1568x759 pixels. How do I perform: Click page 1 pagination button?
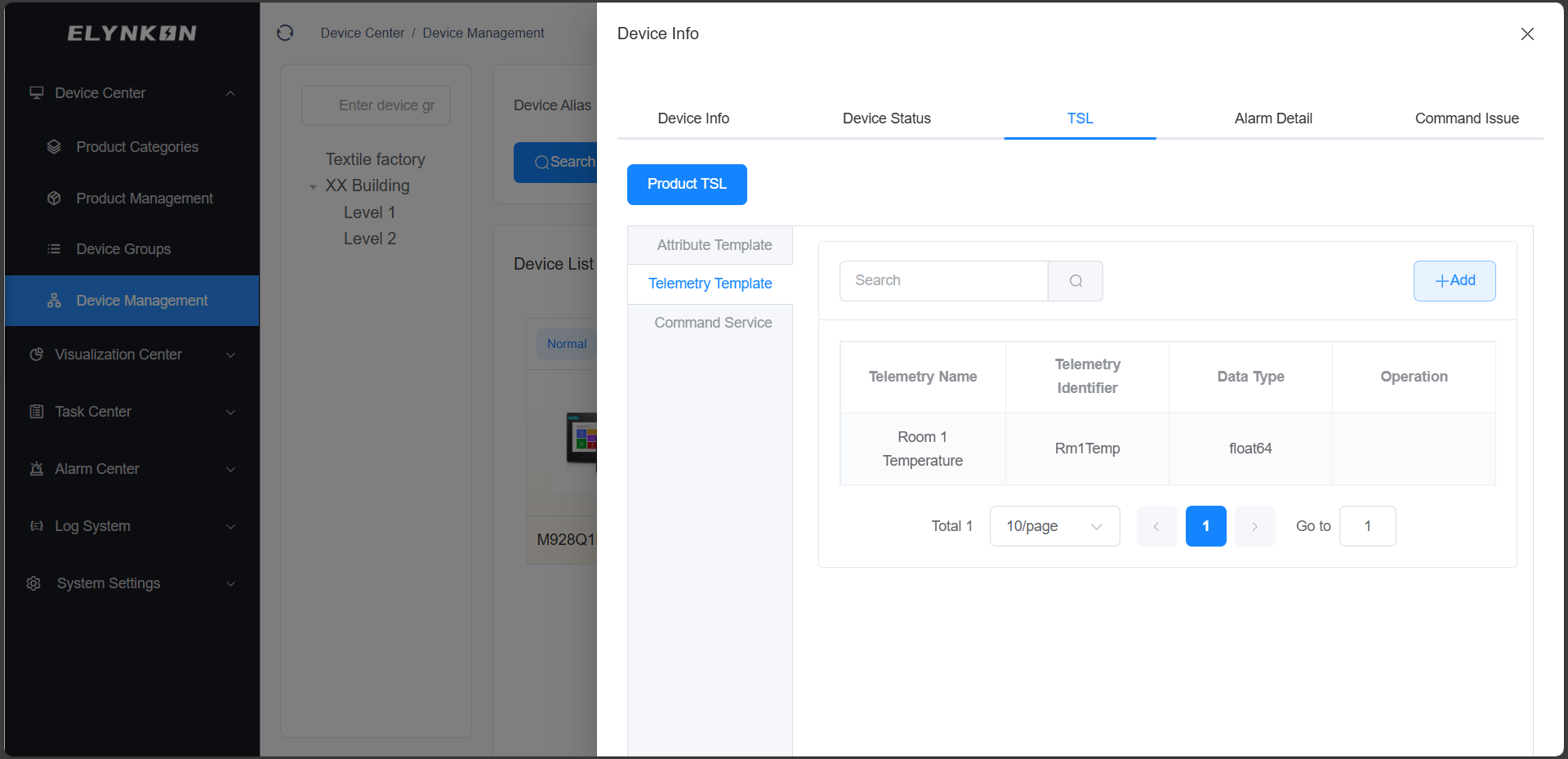[1205, 526]
